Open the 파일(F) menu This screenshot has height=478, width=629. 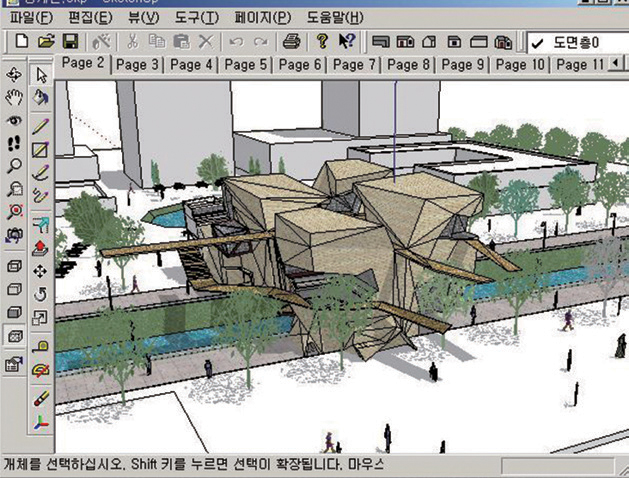point(29,18)
